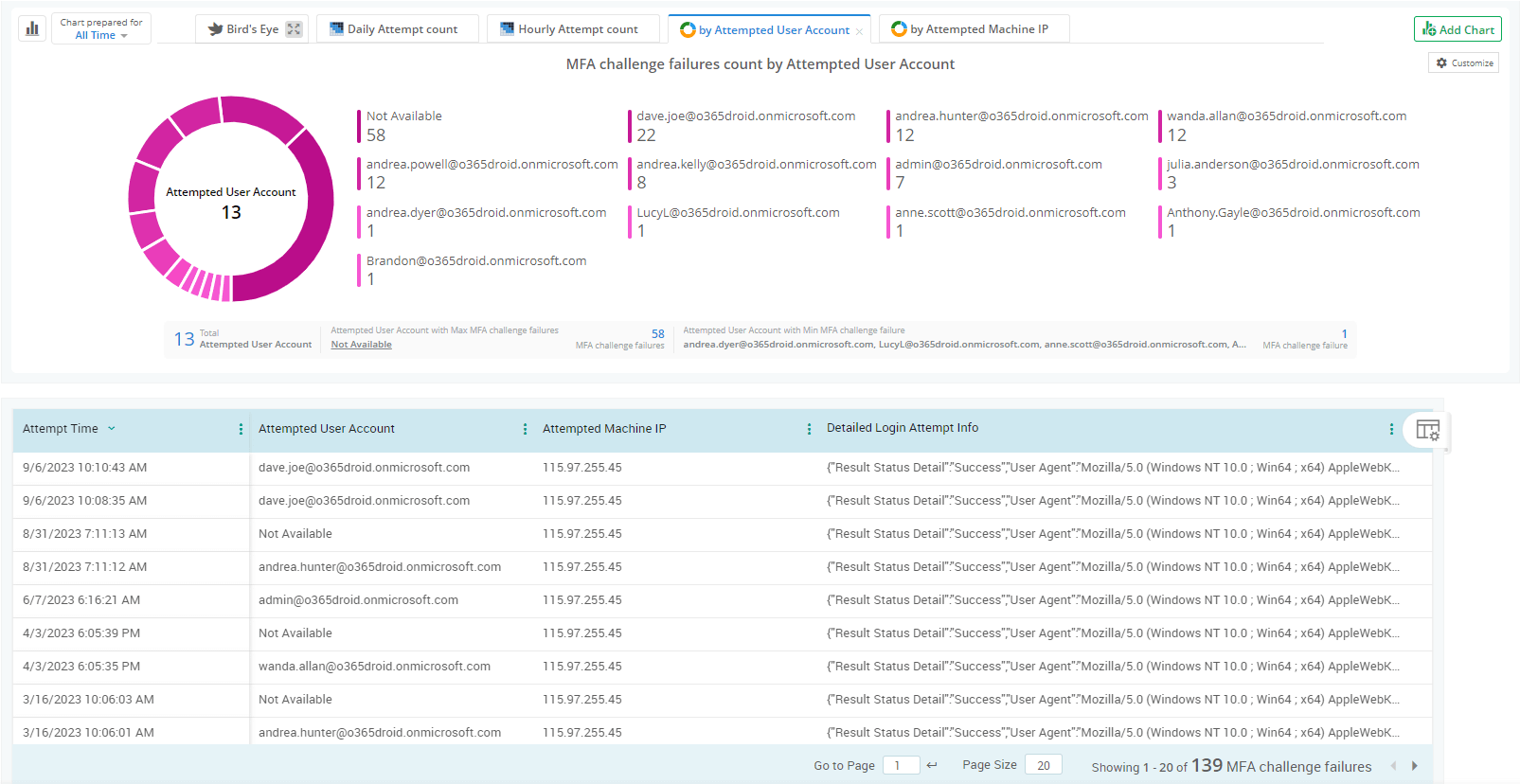Click the Customize gear button
This screenshot has width=1520, height=784.
pos(1463,62)
